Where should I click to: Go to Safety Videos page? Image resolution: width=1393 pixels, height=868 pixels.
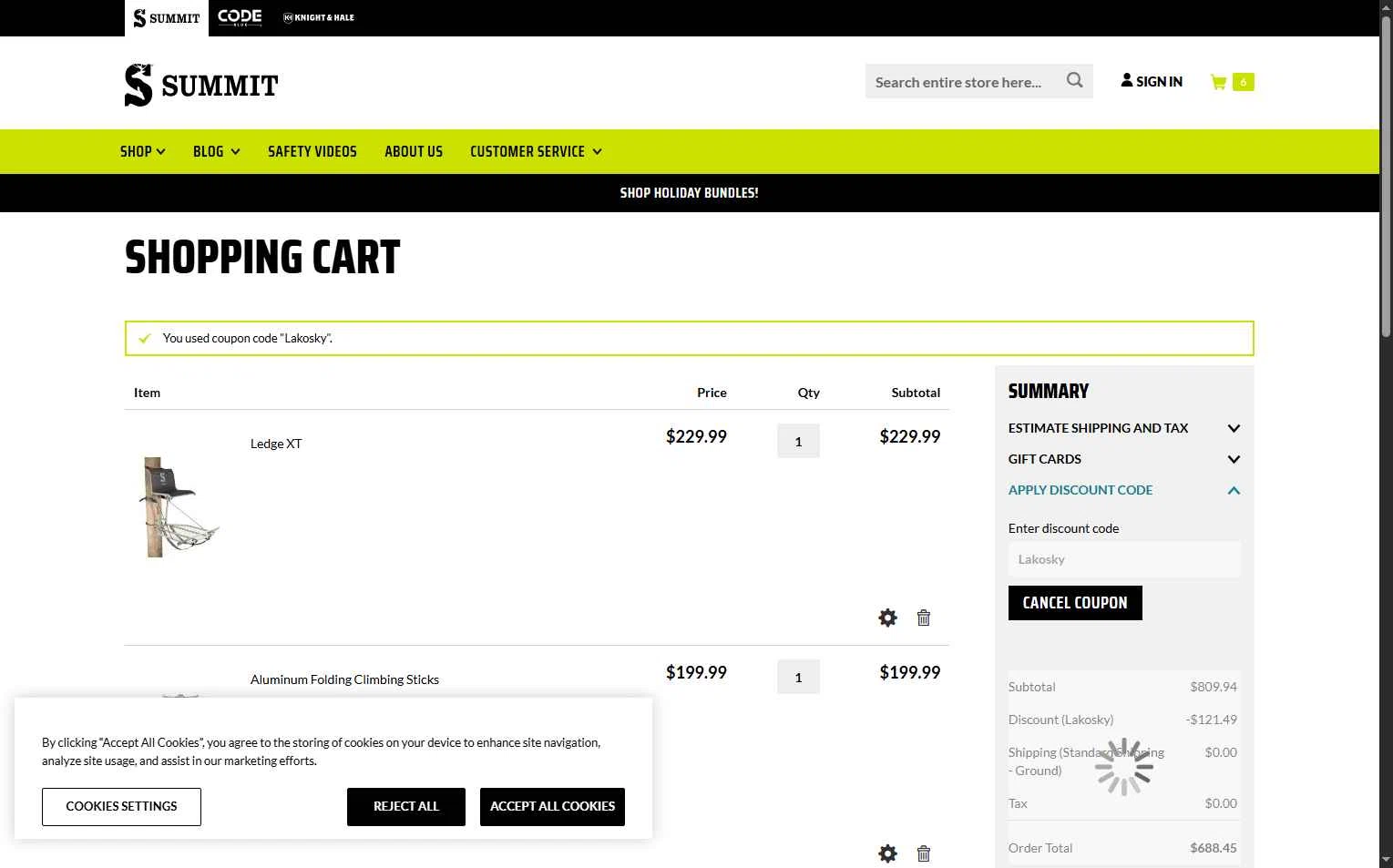coord(312,151)
